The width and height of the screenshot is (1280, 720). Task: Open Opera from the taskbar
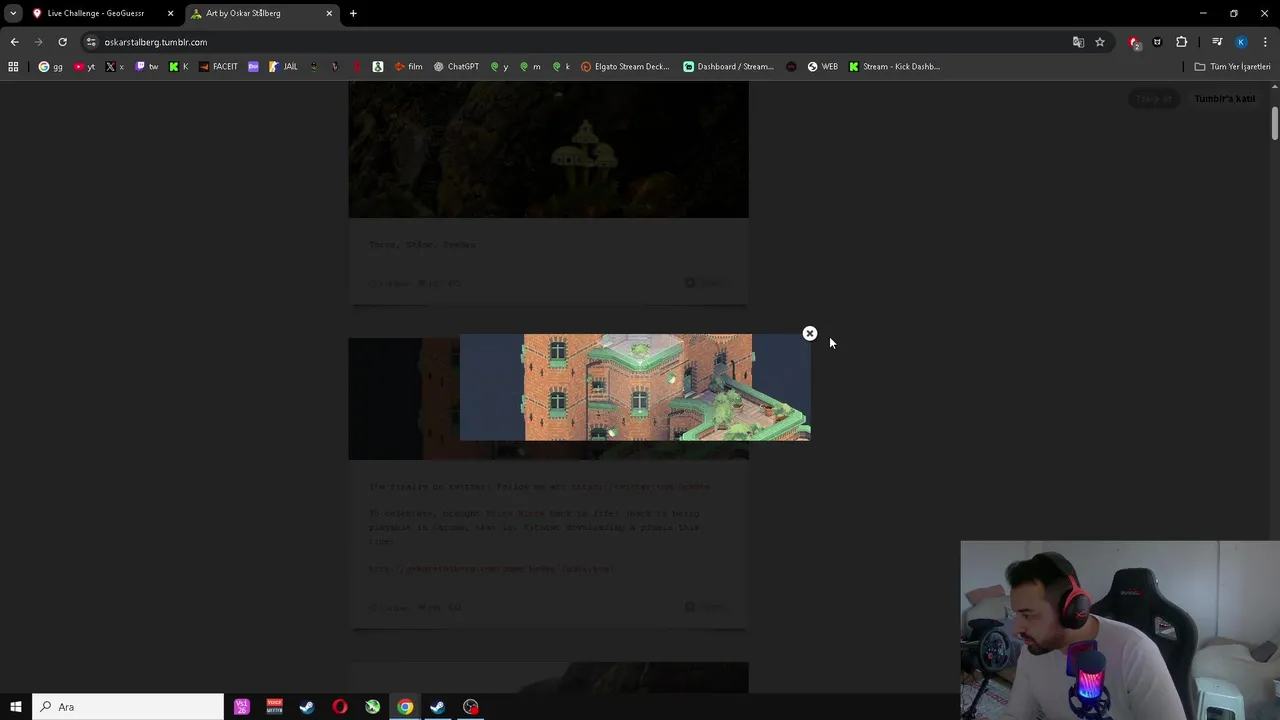(340, 707)
